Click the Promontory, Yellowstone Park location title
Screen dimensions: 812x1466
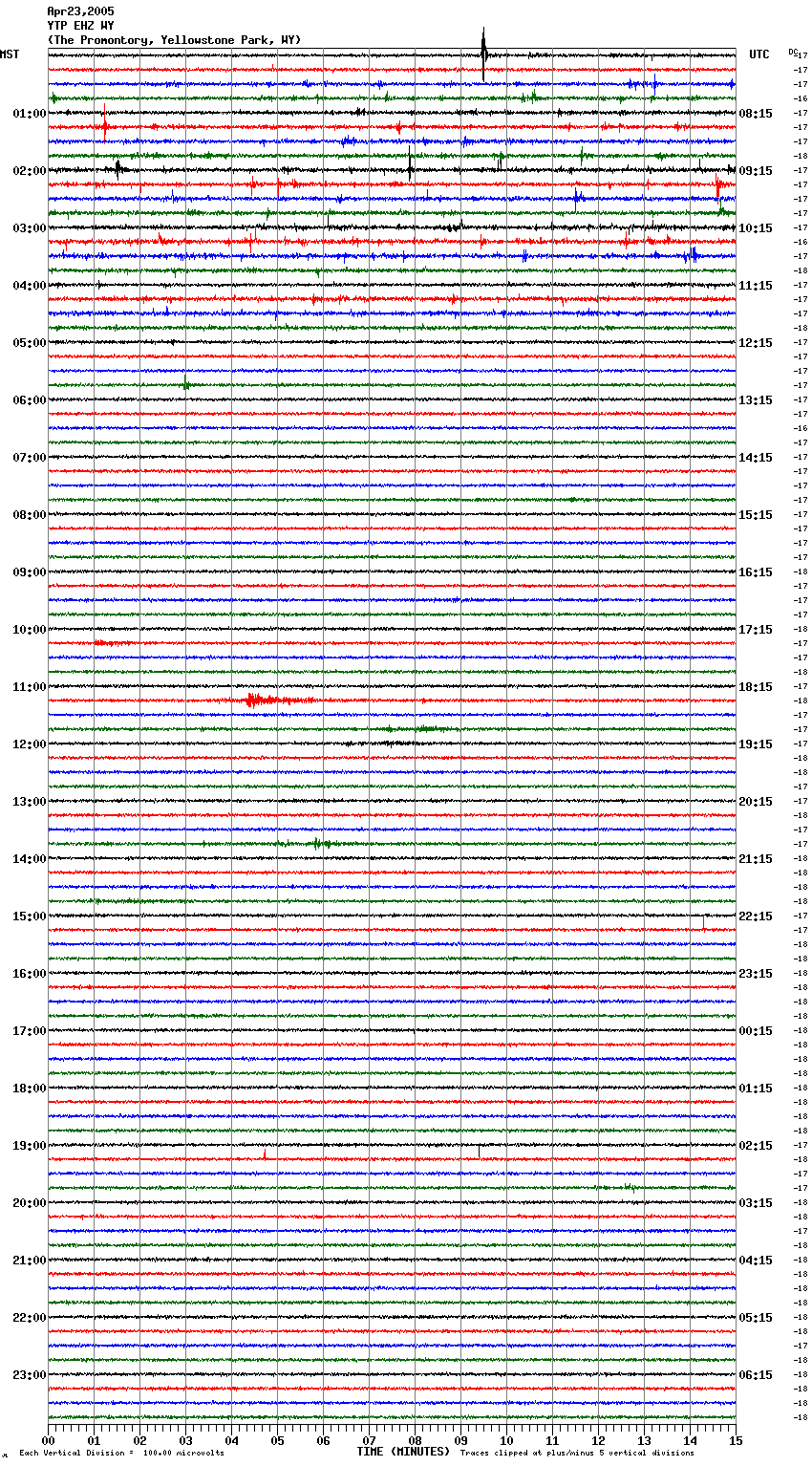point(174,40)
